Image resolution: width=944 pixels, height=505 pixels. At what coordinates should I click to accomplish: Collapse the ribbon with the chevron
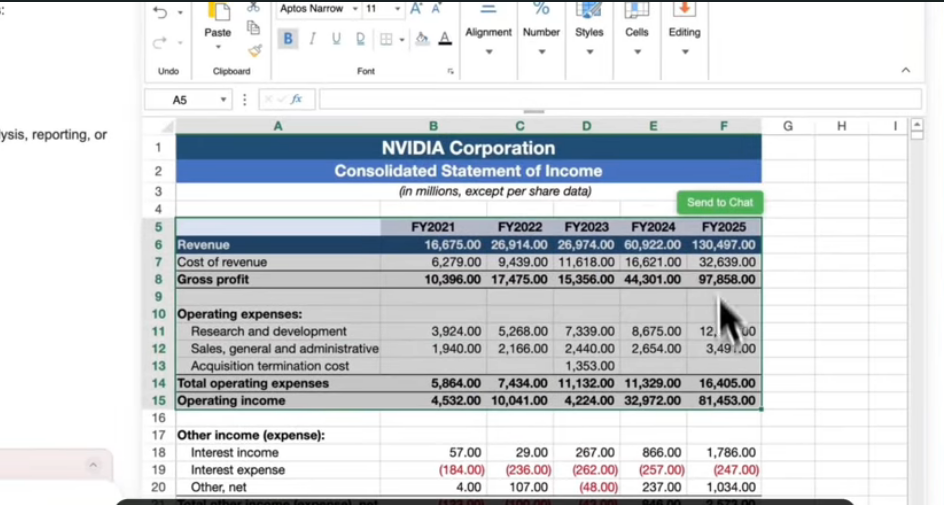tap(906, 70)
